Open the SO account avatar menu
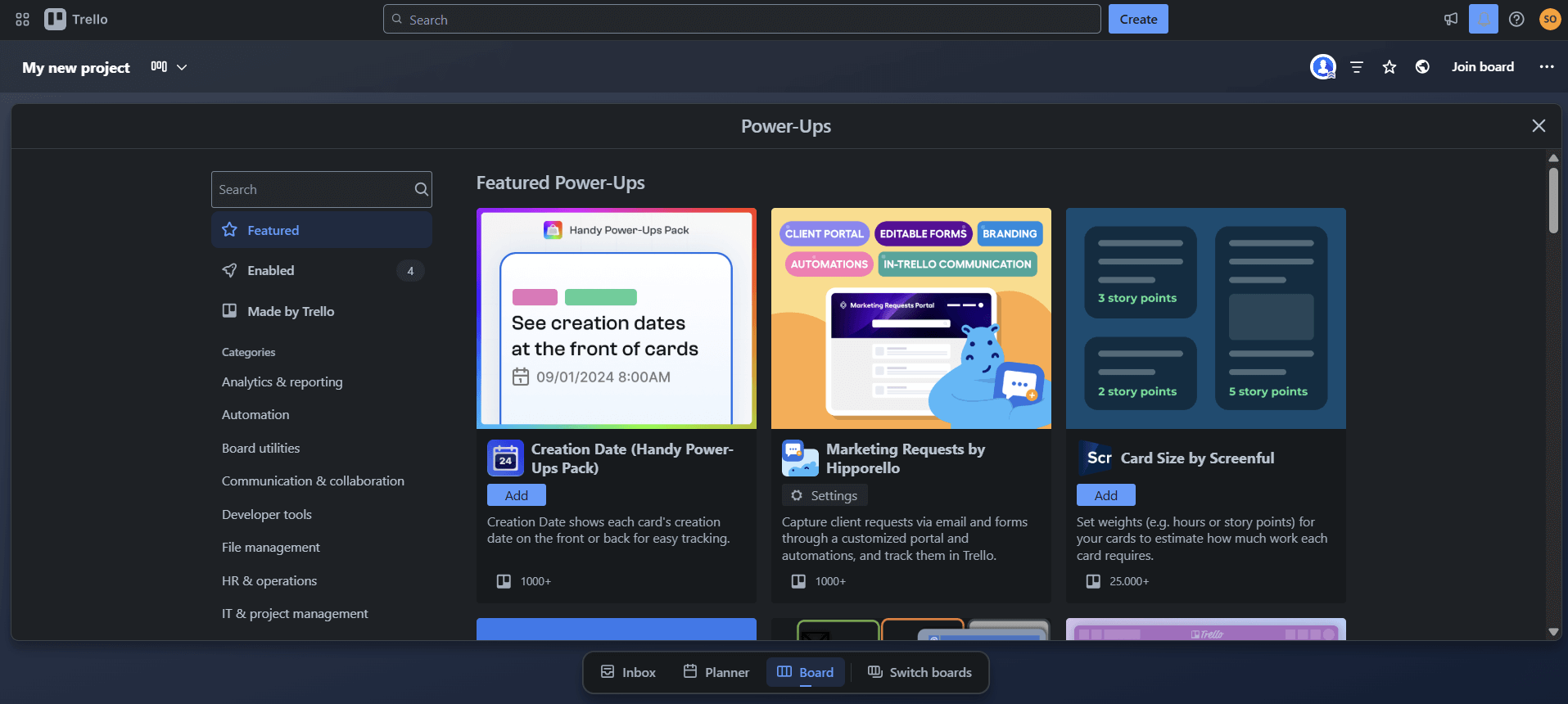This screenshot has height=704, width=1568. point(1550,19)
